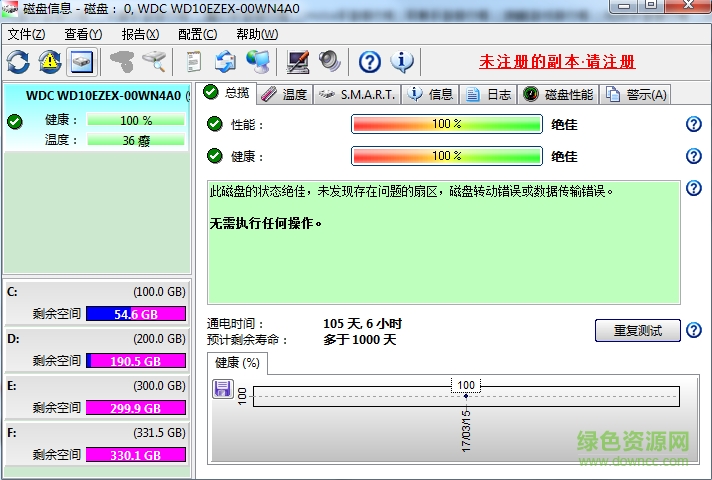Click the blue question mark help toolbar icon
Screen dimensions: 712x480
pos(370,62)
